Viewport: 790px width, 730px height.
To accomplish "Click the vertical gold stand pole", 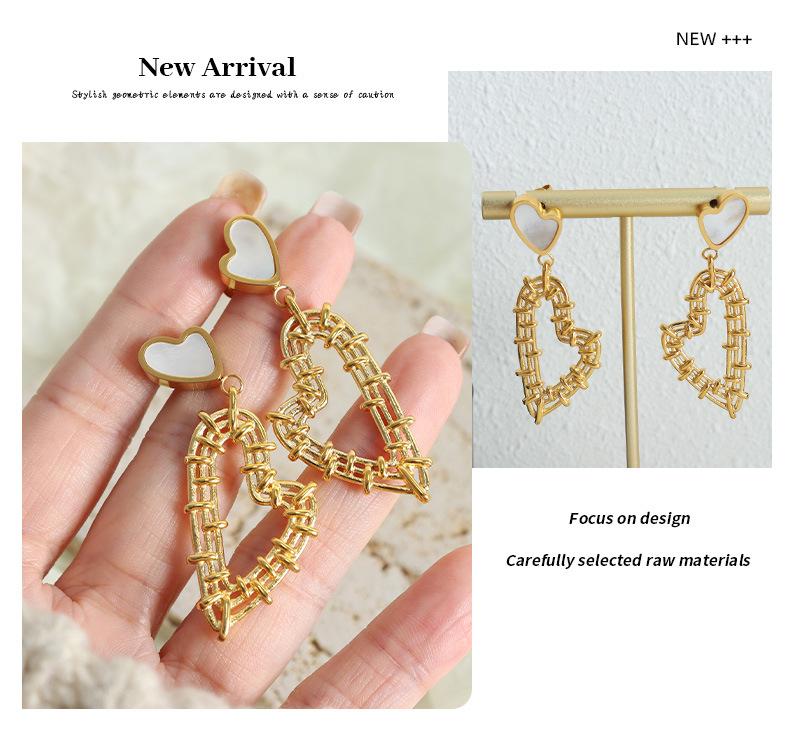I will (x=628, y=341).
